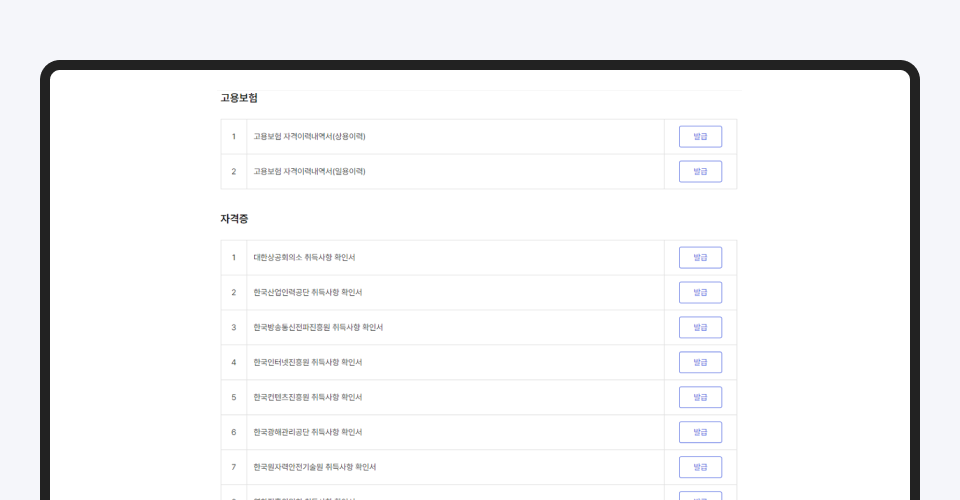Issue 한국방송통신전파진흥원 취득사항 확인서 via 발급
This screenshot has height=500, width=960.
point(700,328)
